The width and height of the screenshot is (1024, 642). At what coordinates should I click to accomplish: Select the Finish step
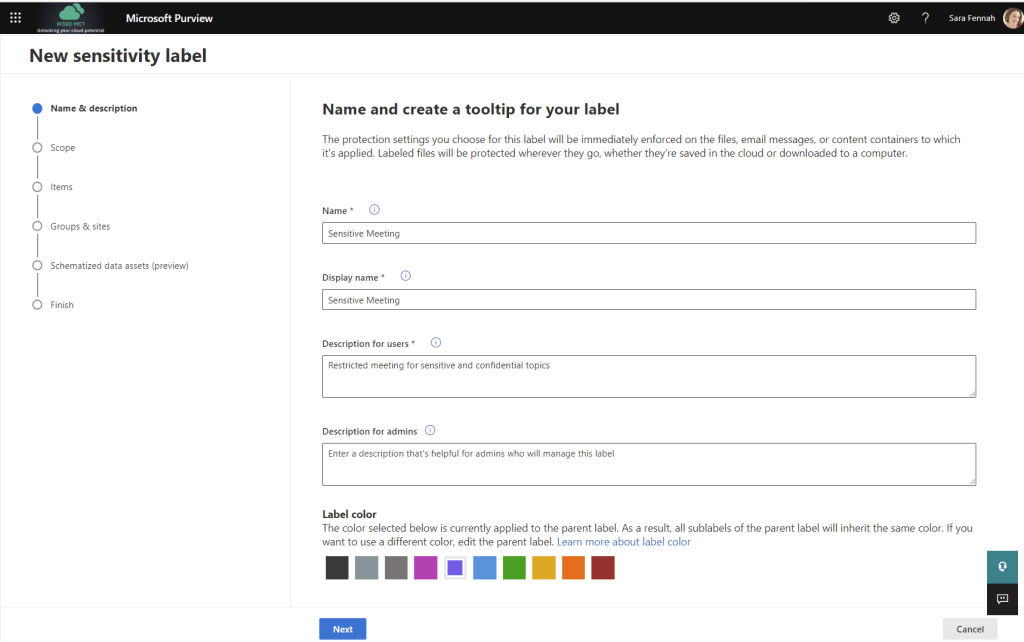click(63, 304)
